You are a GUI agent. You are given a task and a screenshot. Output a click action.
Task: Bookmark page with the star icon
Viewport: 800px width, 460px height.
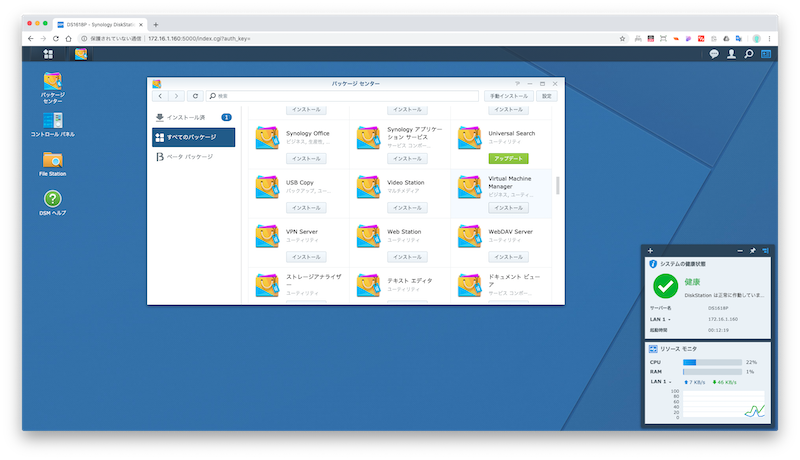coord(622,39)
